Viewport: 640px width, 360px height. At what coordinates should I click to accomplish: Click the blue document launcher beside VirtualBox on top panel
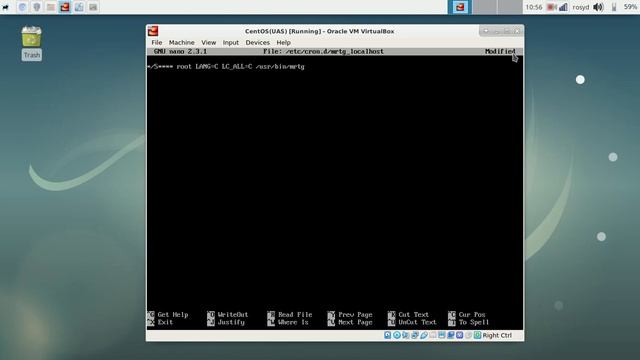[79, 7]
